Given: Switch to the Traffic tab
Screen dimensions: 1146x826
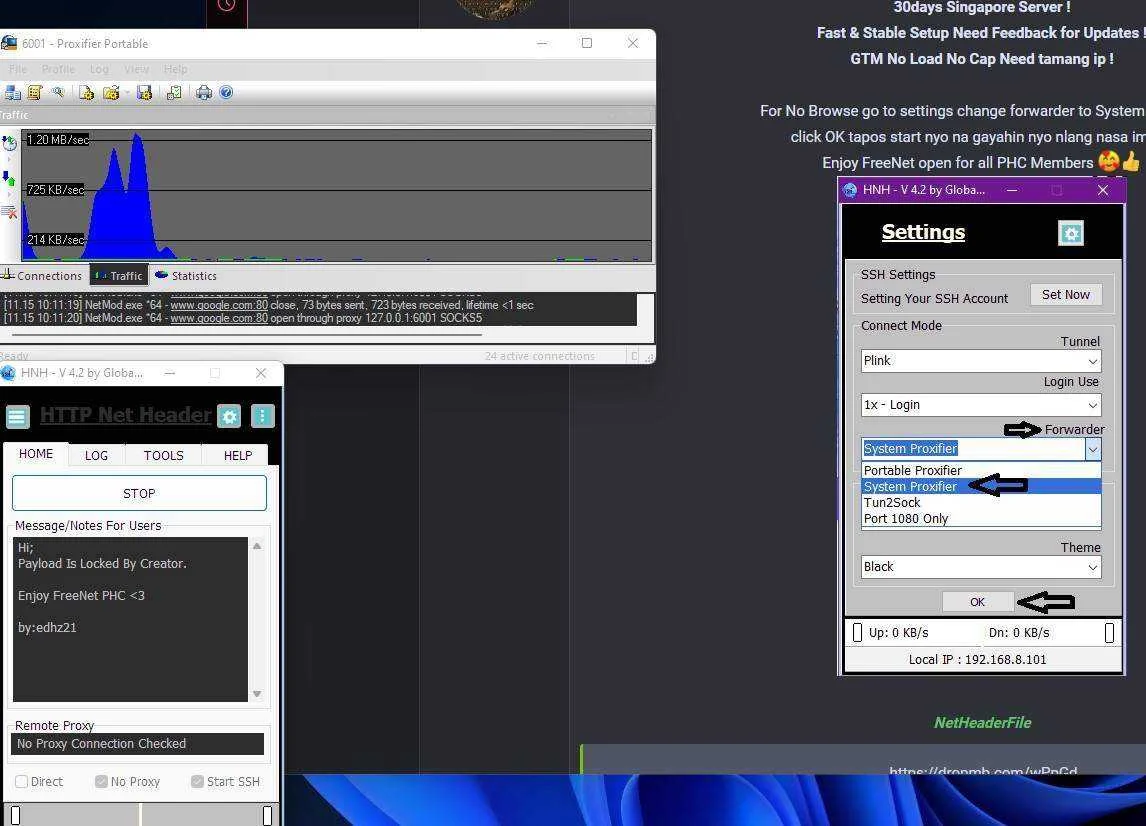Looking at the screenshot, I should (x=119, y=276).
